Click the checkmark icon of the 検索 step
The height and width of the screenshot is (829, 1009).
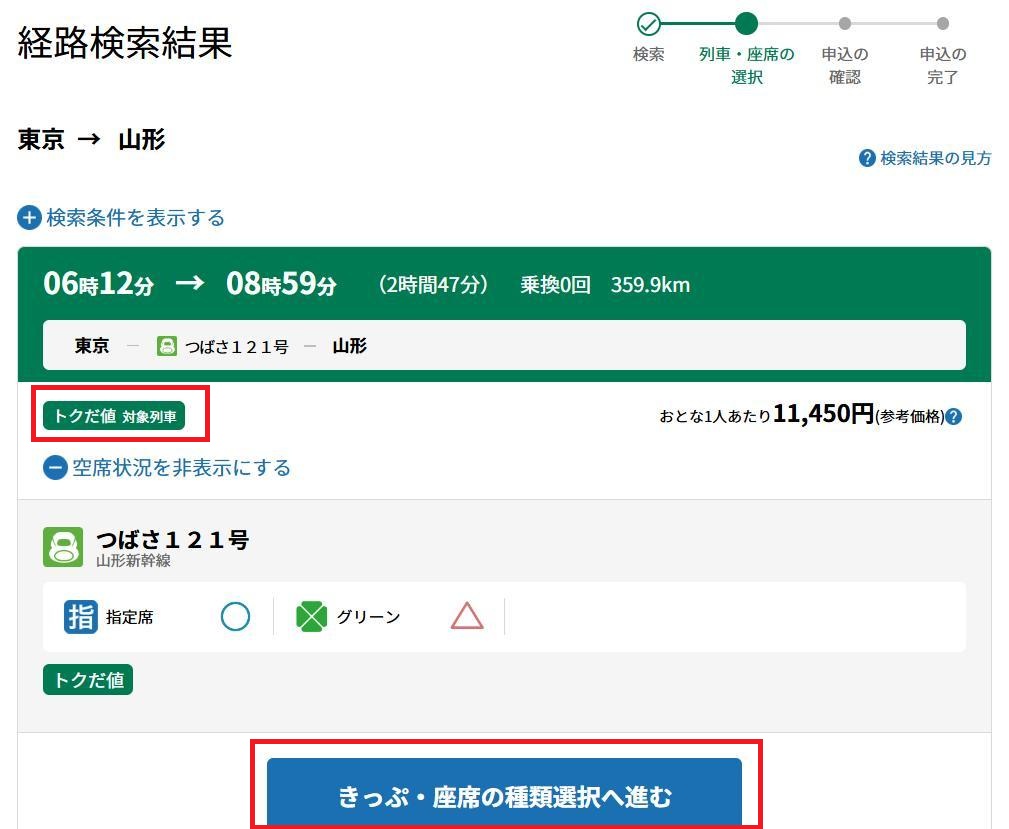click(x=648, y=24)
